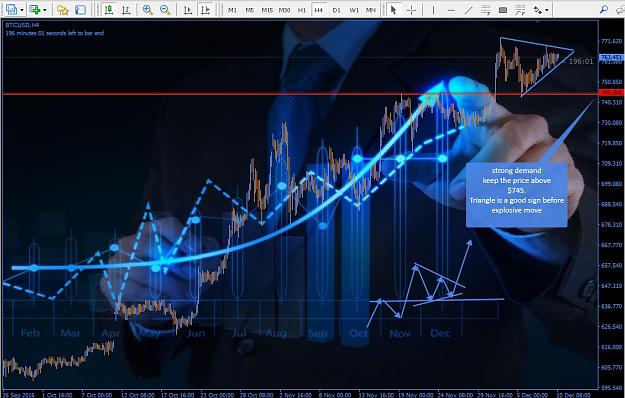The width and height of the screenshot is (625, 398).
Task: Toggle chart shift from right border
Action: [x=206, y=10]
